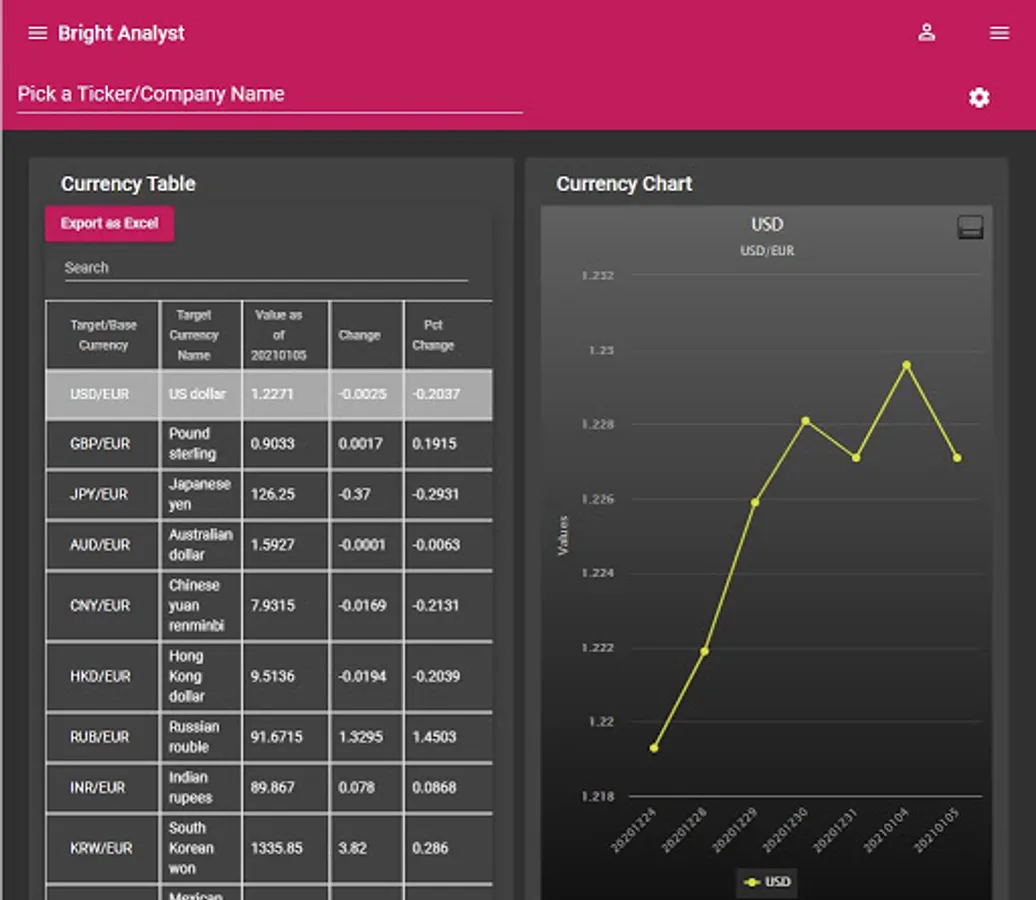Click the currency table Search field
The height and width of the screenshot is (900, 1036).
pos(266,268)
